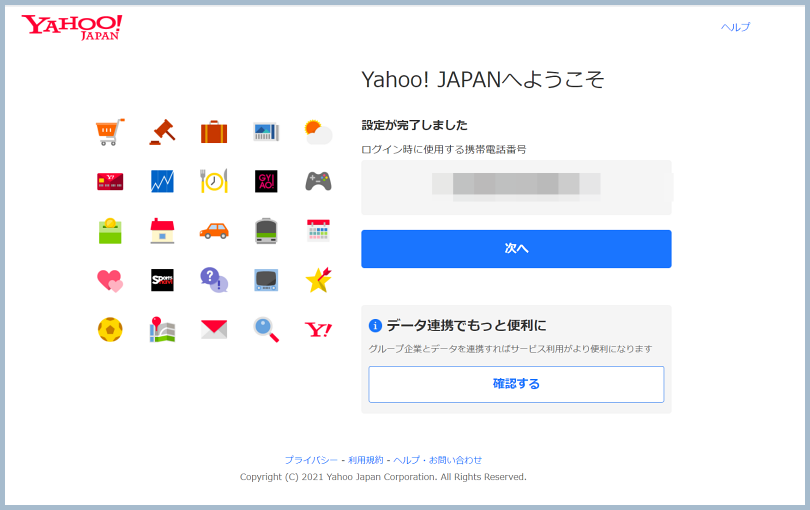Open the calendar icon
810x510 pixels.
pos(318,230)
